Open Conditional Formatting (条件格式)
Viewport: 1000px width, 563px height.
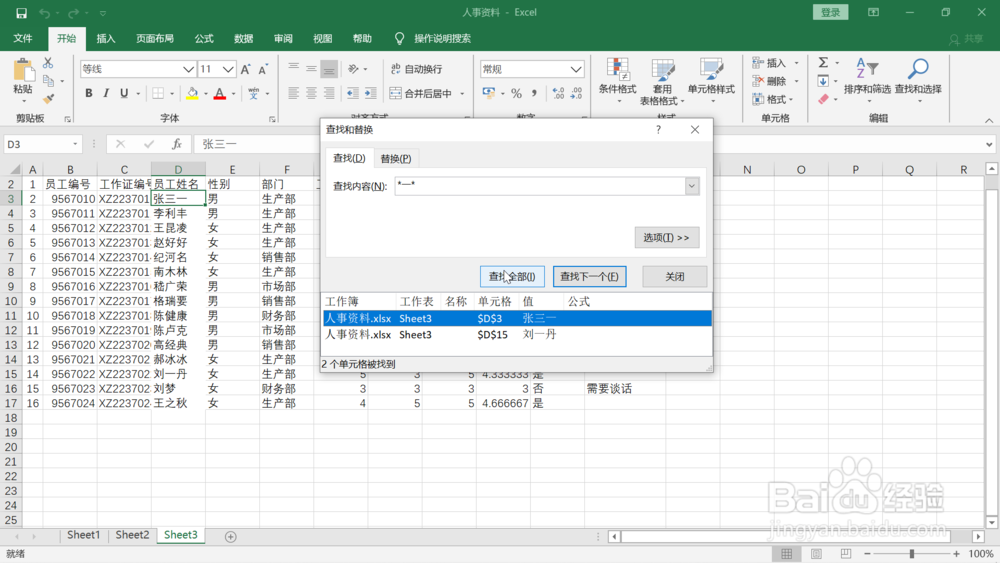pos(617,80)
